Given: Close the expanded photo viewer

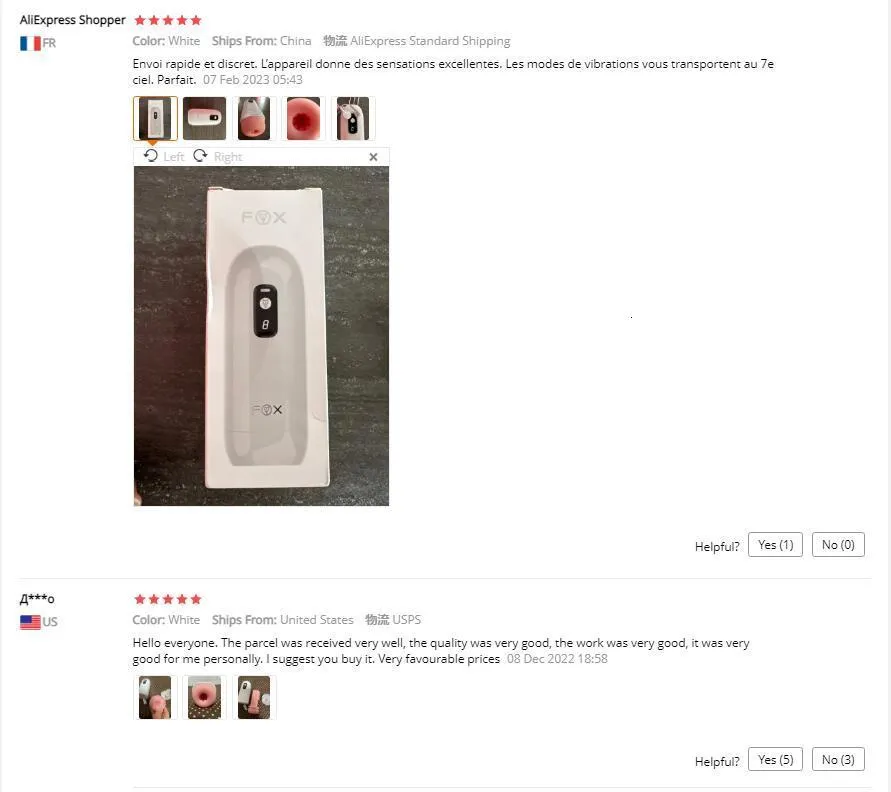Looking at the screenshot, I should click(x=373, y=156).
